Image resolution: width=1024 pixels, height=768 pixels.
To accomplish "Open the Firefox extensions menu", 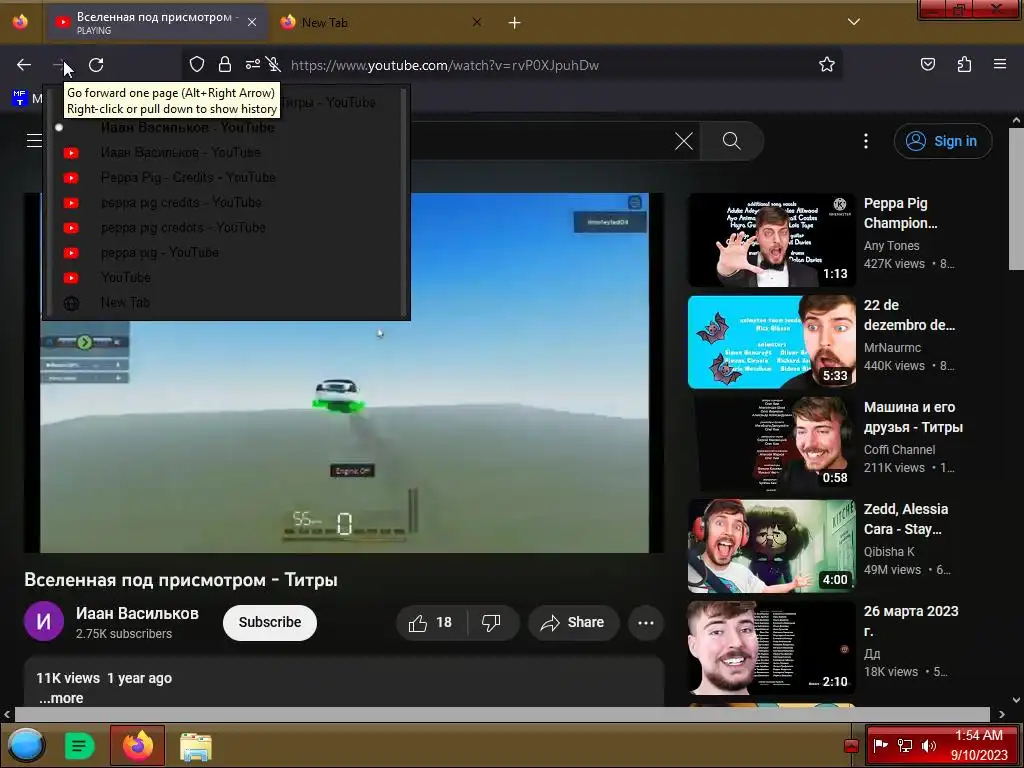I will coord(964,64).
